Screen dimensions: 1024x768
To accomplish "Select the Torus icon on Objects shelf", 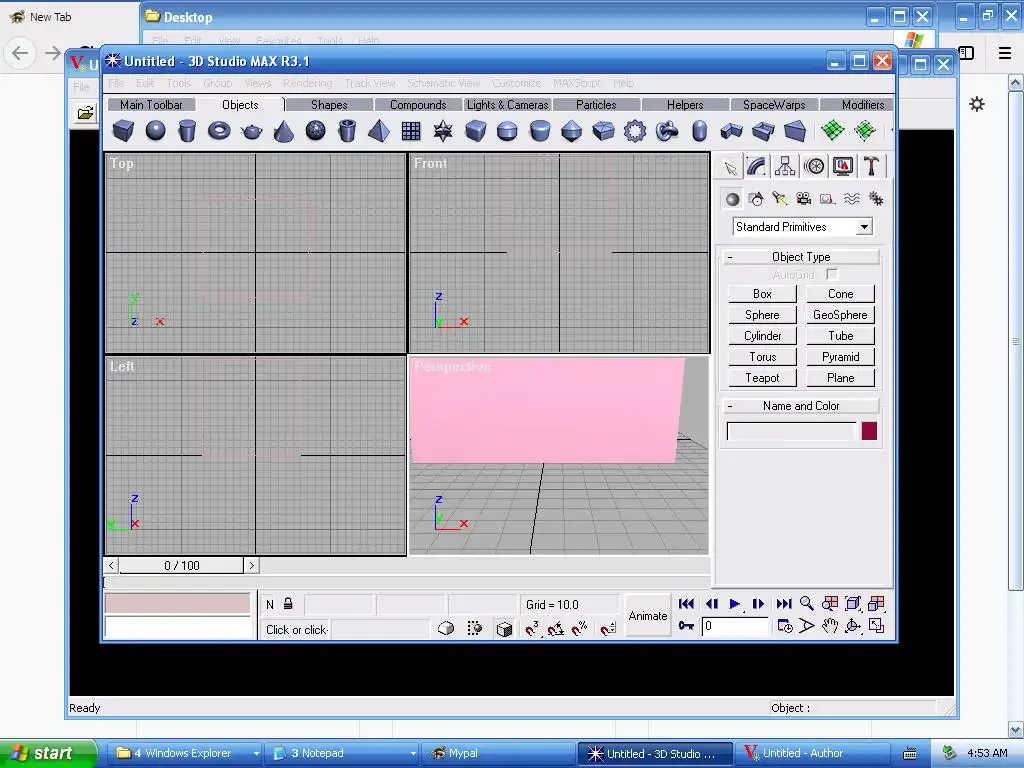I will click(x=219, y=131).
